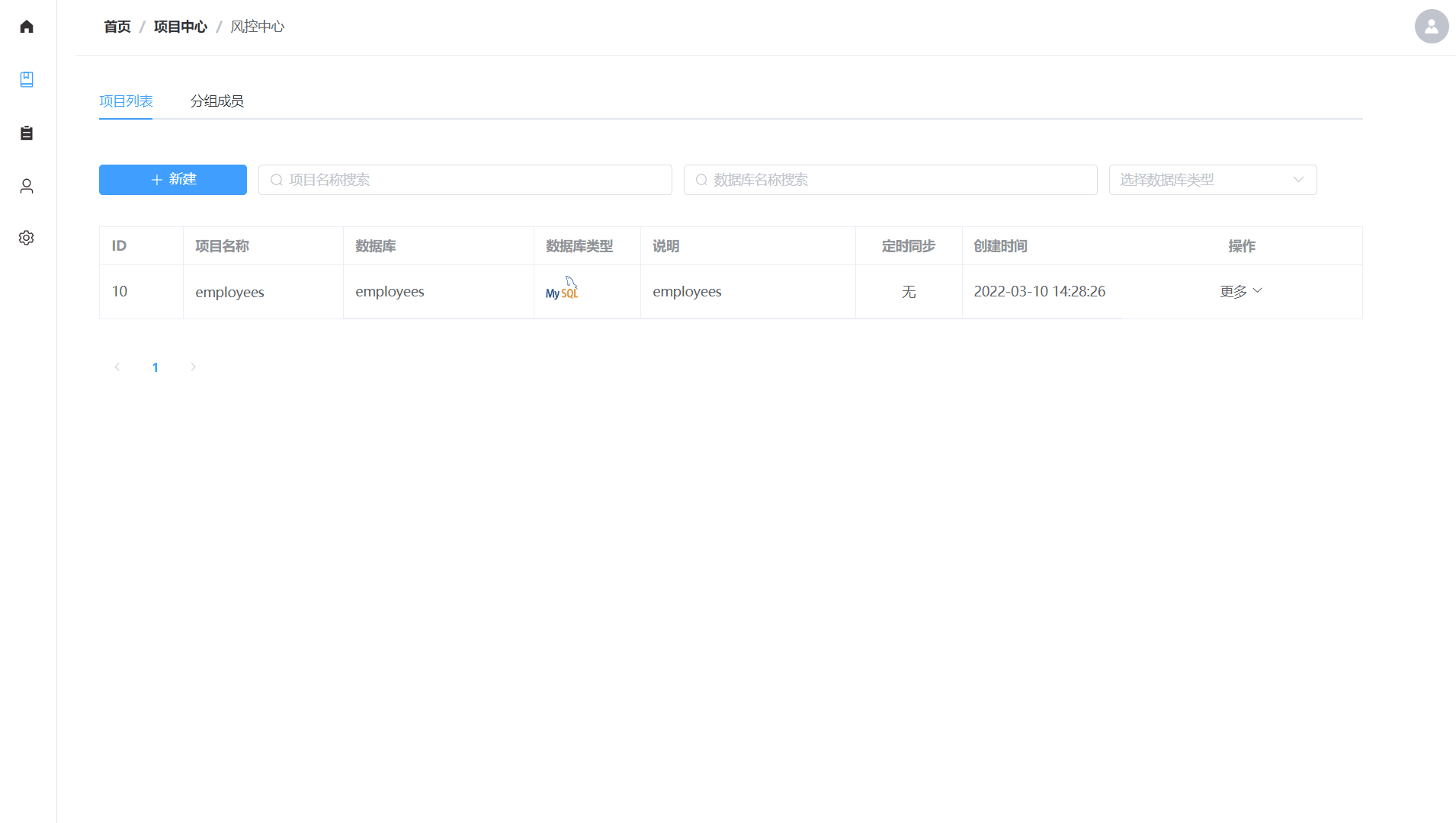Click the user avatar at top right
This screenshot has height=823, width=1456.
coord(1431,27)
